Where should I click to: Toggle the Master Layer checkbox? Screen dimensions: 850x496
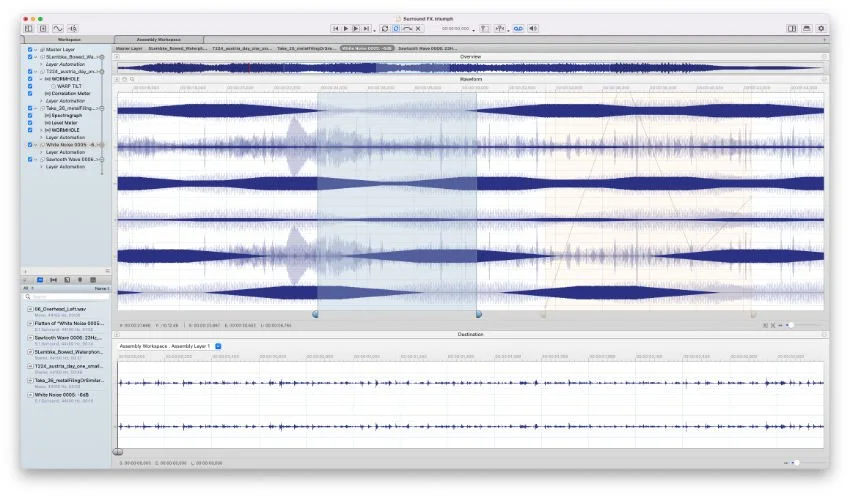coord(30,49)
